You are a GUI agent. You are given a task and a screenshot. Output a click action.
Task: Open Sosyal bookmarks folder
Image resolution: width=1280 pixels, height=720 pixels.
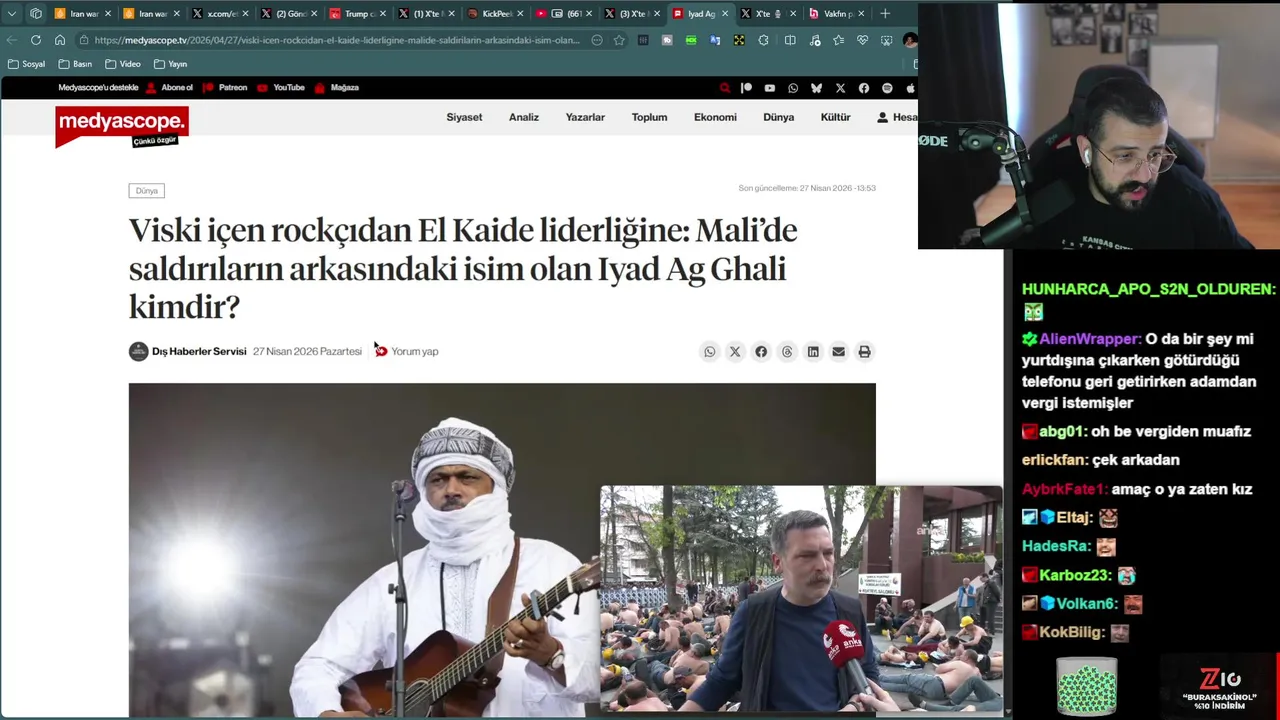point(26,64)
